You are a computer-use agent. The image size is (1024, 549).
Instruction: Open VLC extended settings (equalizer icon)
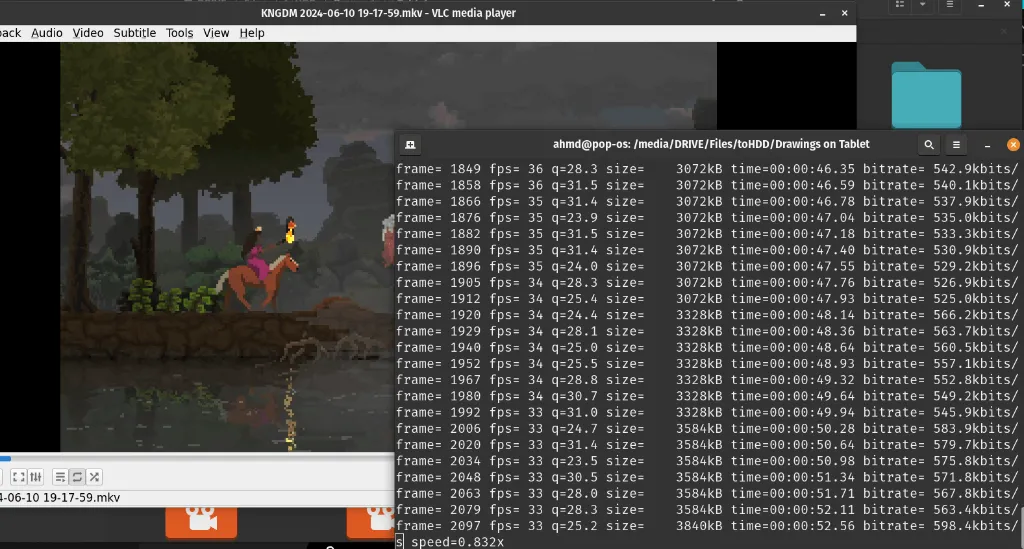click(x=36, y=477)
